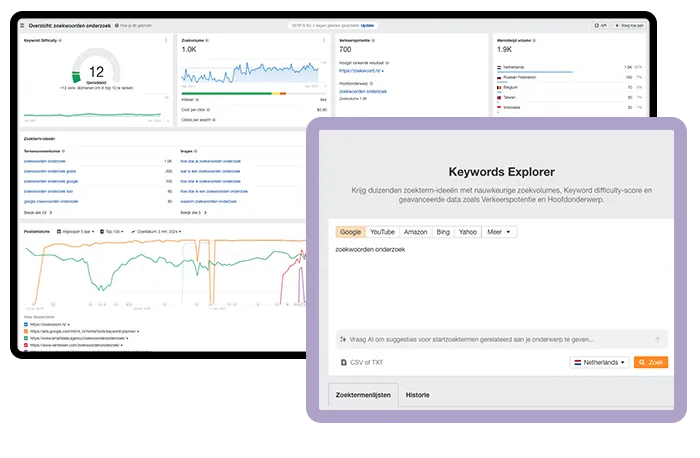Click the Netherlands volume share bar

[x=535, y=71]
